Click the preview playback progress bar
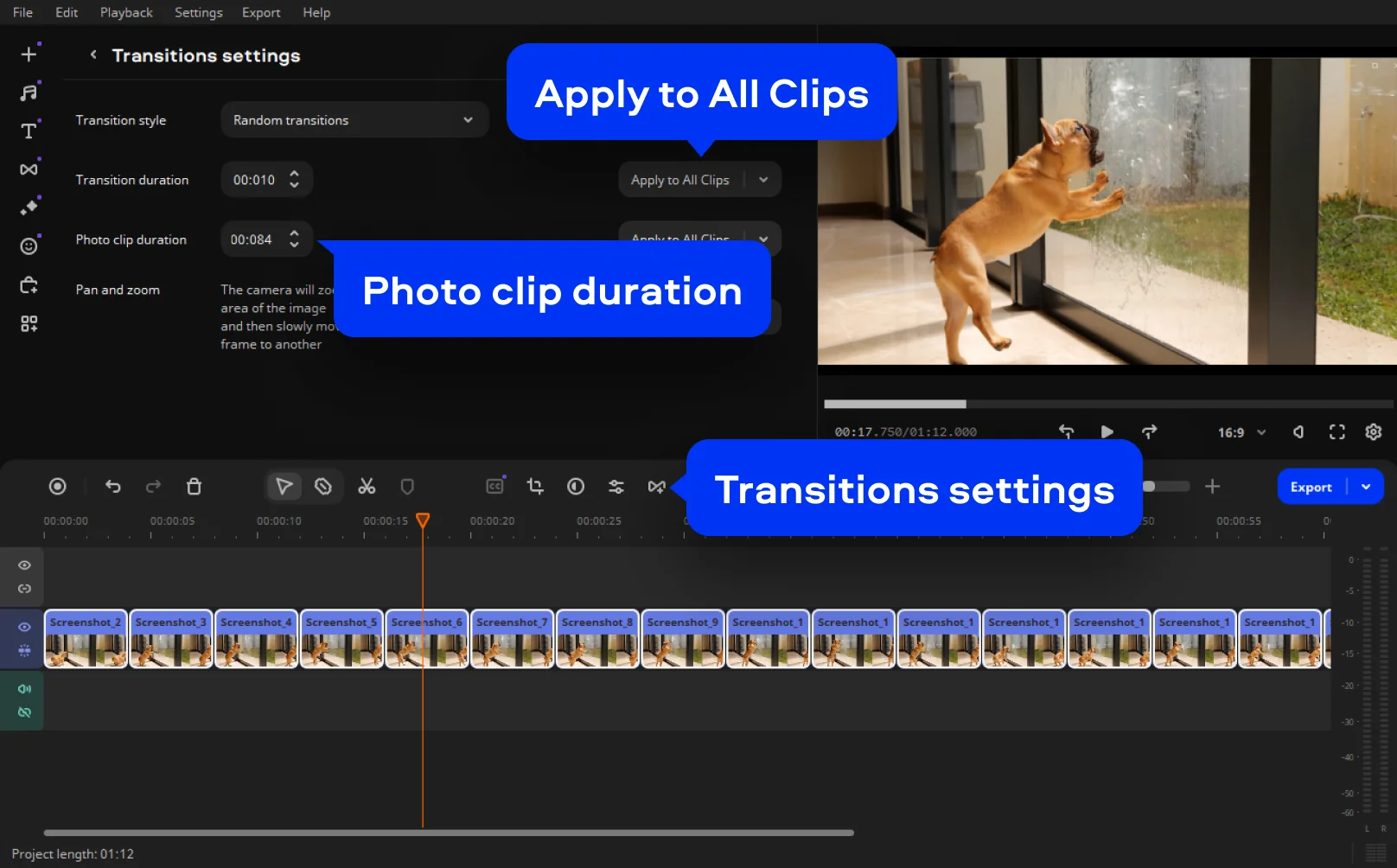This screenshot has width=1397, height=868. pos(1107,404)
